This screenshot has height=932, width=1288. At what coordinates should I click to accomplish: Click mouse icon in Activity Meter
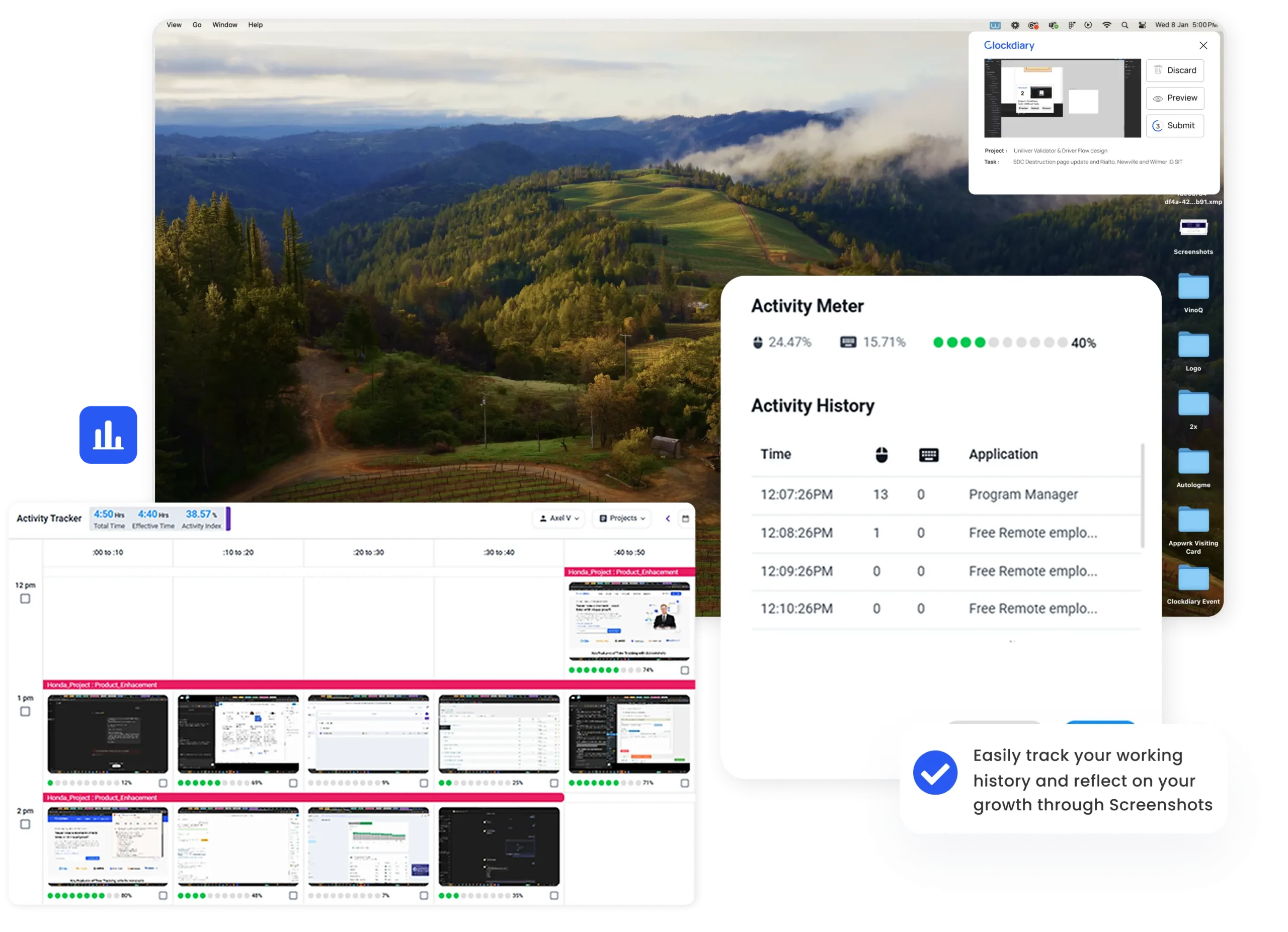[758, 342]
